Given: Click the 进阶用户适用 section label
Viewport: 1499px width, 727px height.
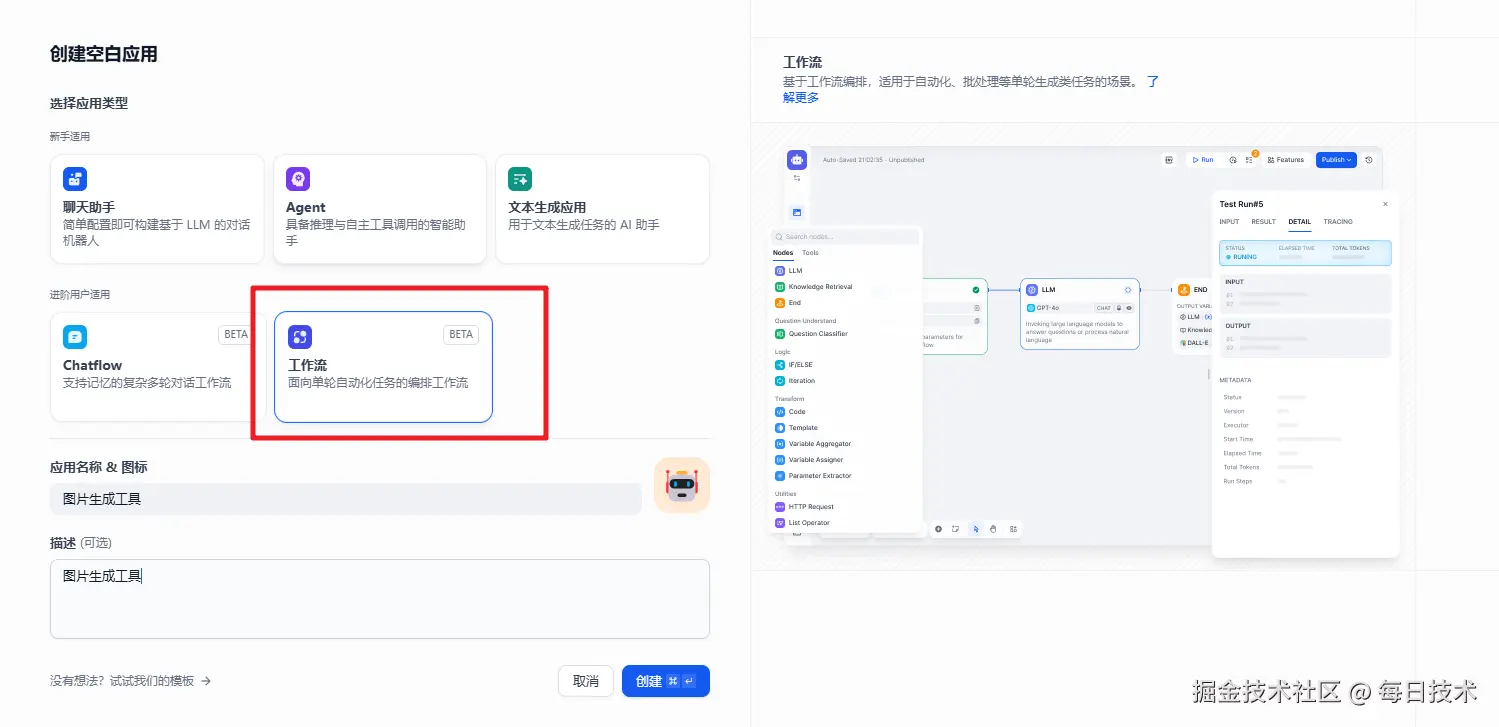Looking at the screenshot, I should [80, 295].
